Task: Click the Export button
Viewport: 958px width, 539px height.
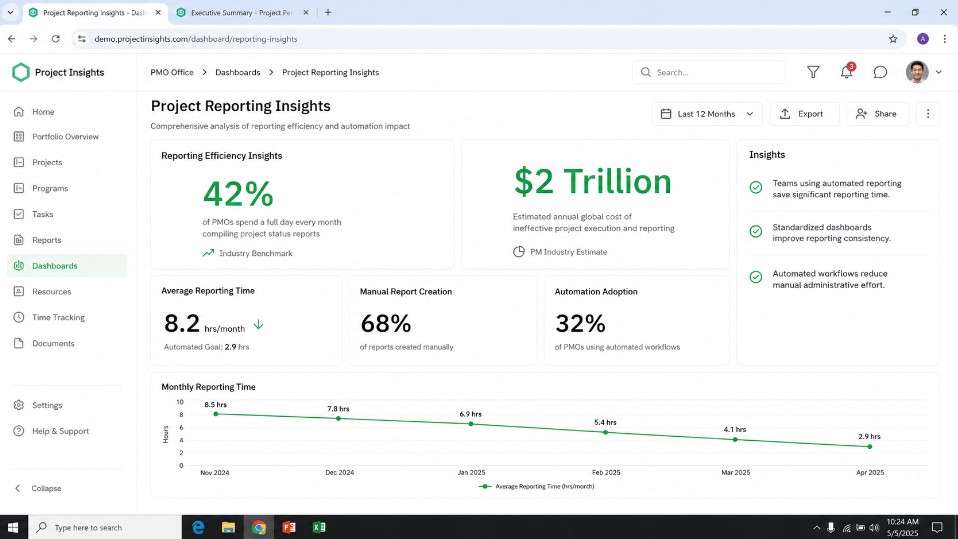Action: point(804,114)
